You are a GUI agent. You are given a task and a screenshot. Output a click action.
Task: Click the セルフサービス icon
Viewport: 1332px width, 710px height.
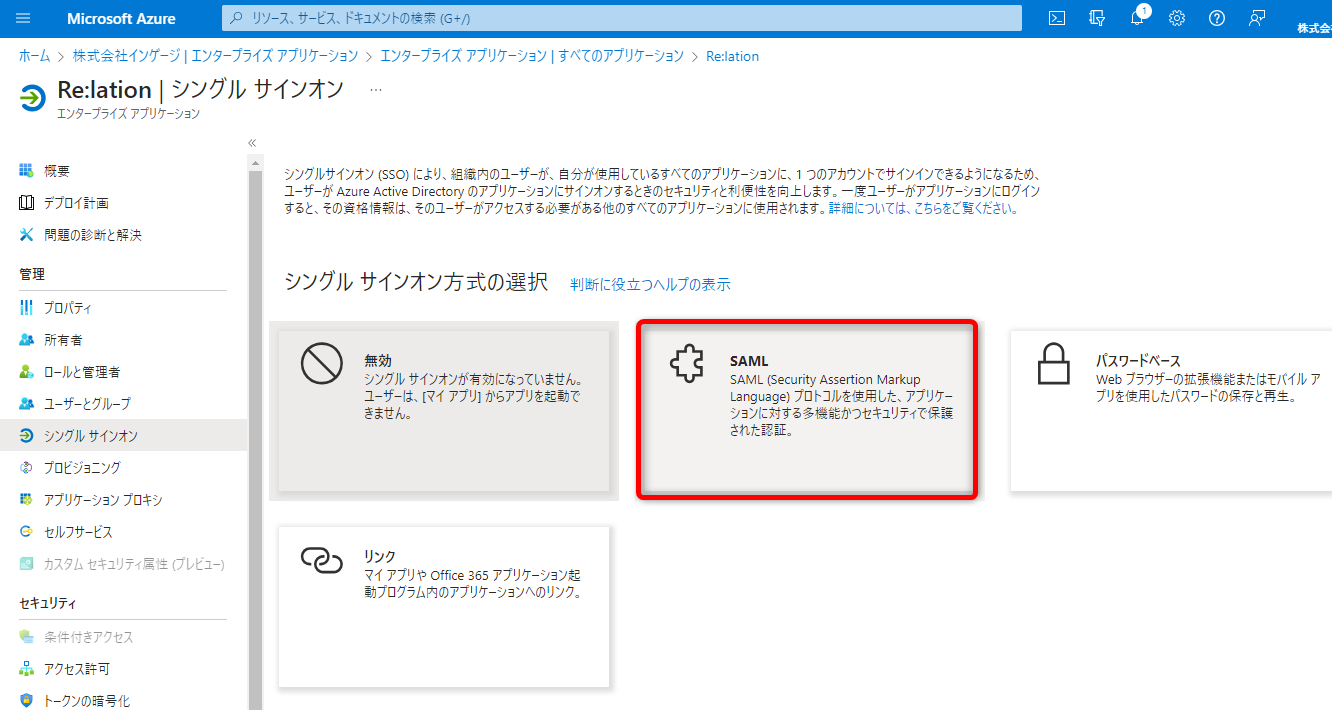tap(27, 532)
